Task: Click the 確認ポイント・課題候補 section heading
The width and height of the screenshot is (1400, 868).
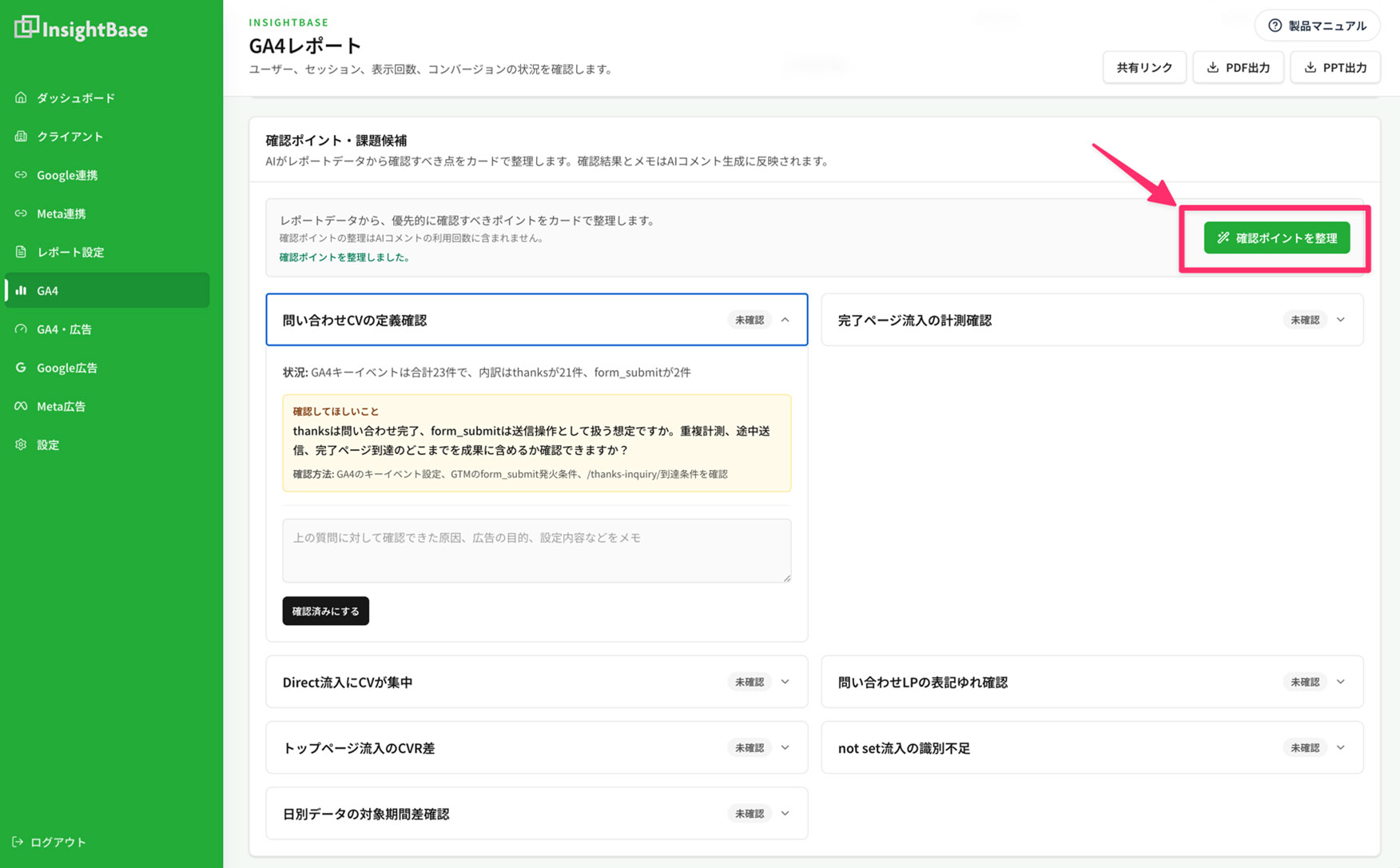Action: [336, 140]
